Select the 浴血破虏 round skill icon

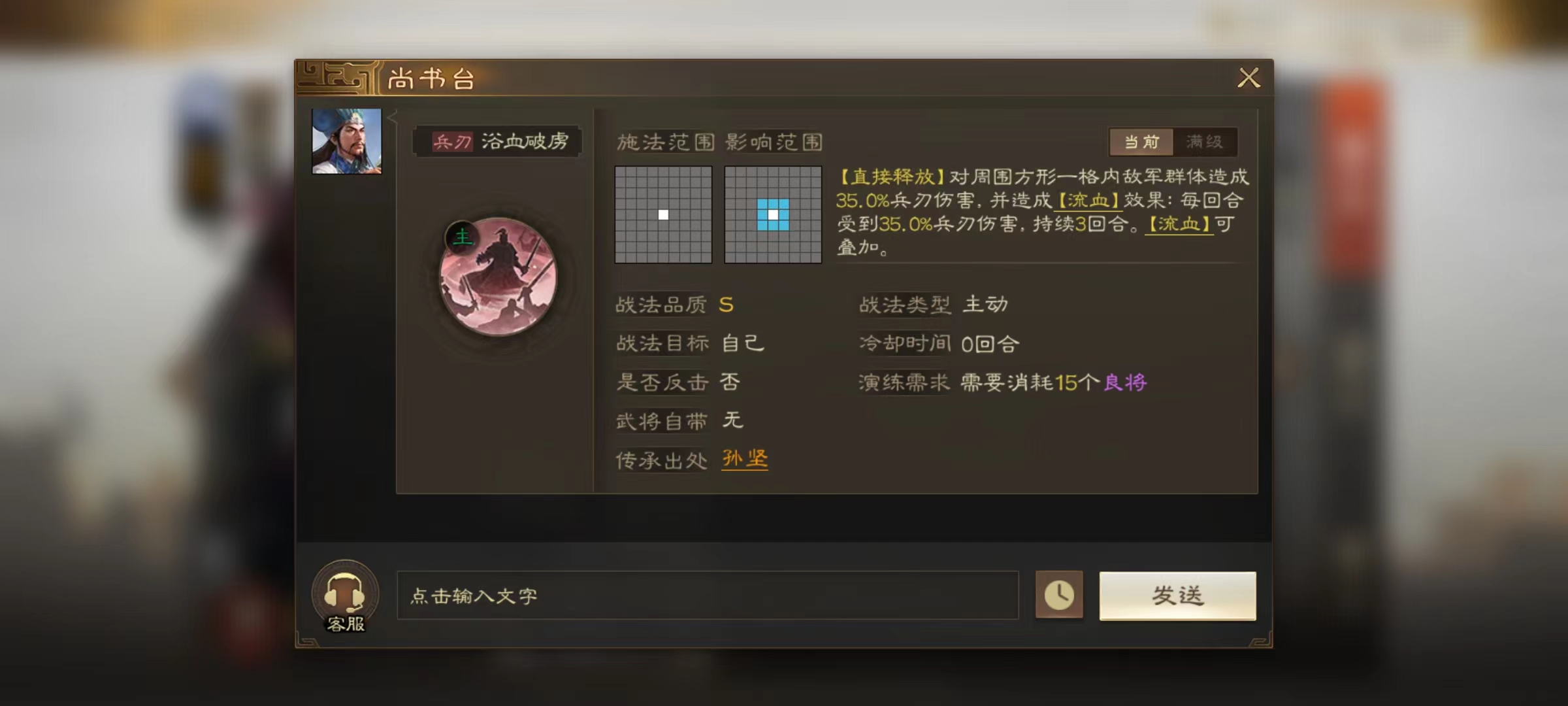498,277
